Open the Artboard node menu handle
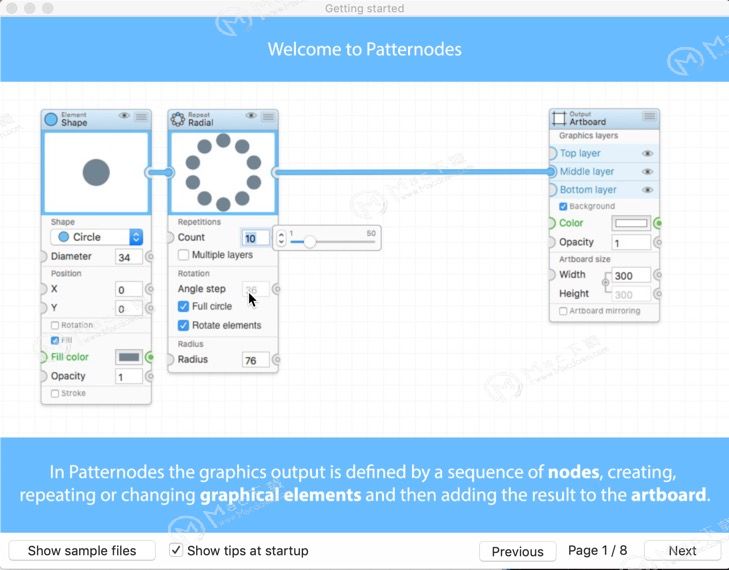729x570 pixels. pyautogui.click(x=649, y=116)
